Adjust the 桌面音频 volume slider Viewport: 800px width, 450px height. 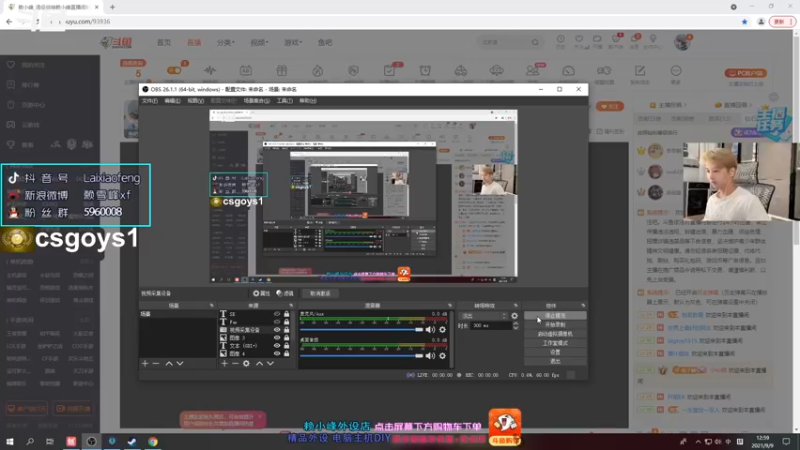[x=362, y=356]
